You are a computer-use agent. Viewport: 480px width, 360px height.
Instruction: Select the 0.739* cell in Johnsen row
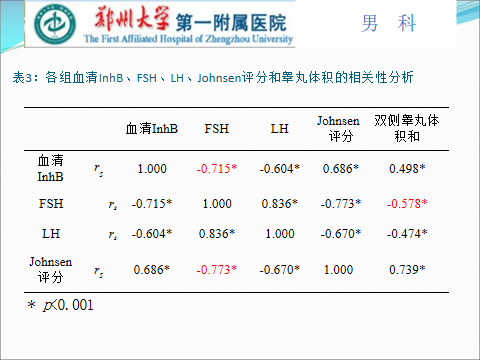tap(407, 269)
